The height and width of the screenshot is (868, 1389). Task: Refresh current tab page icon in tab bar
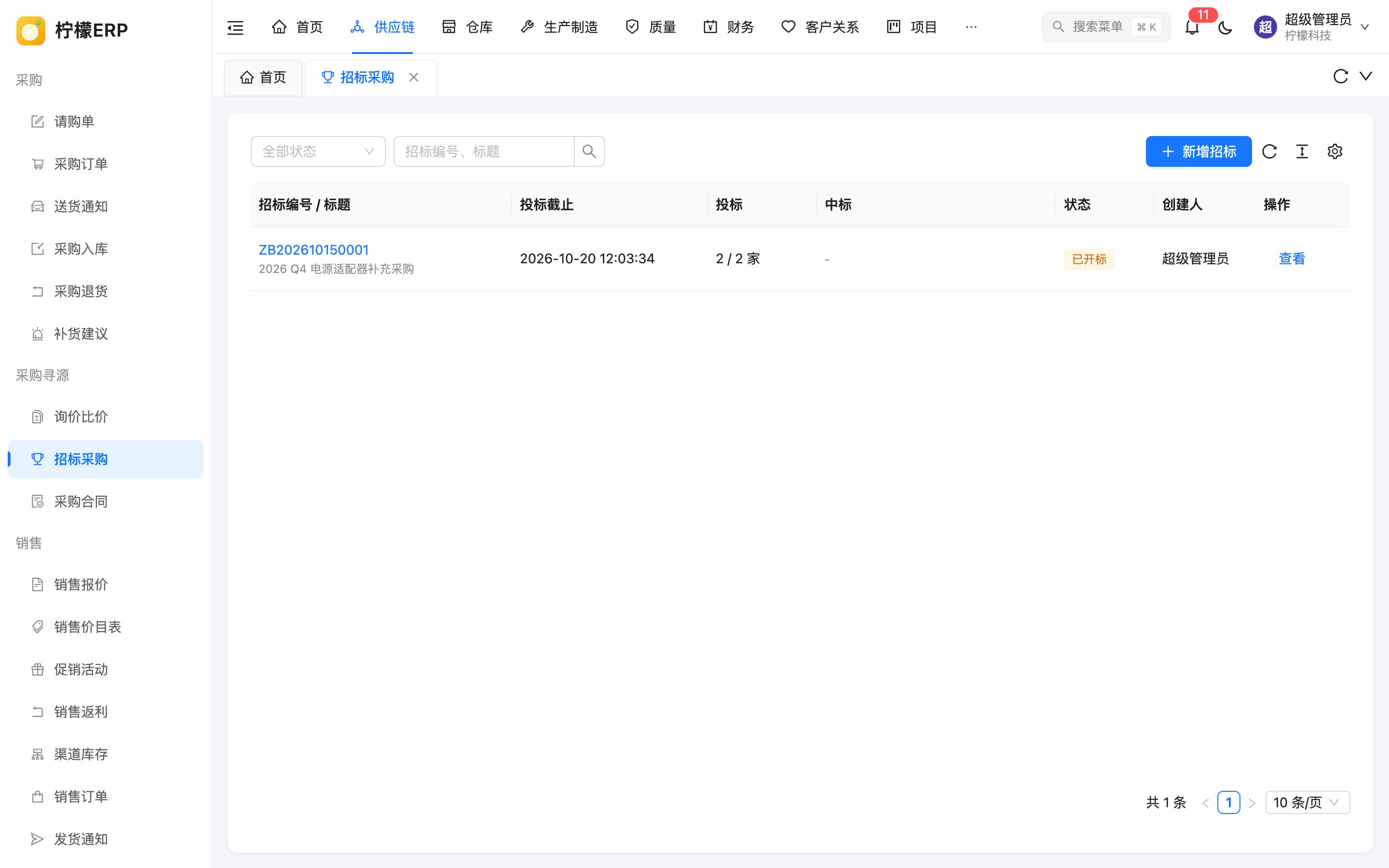coord(1340,76)
